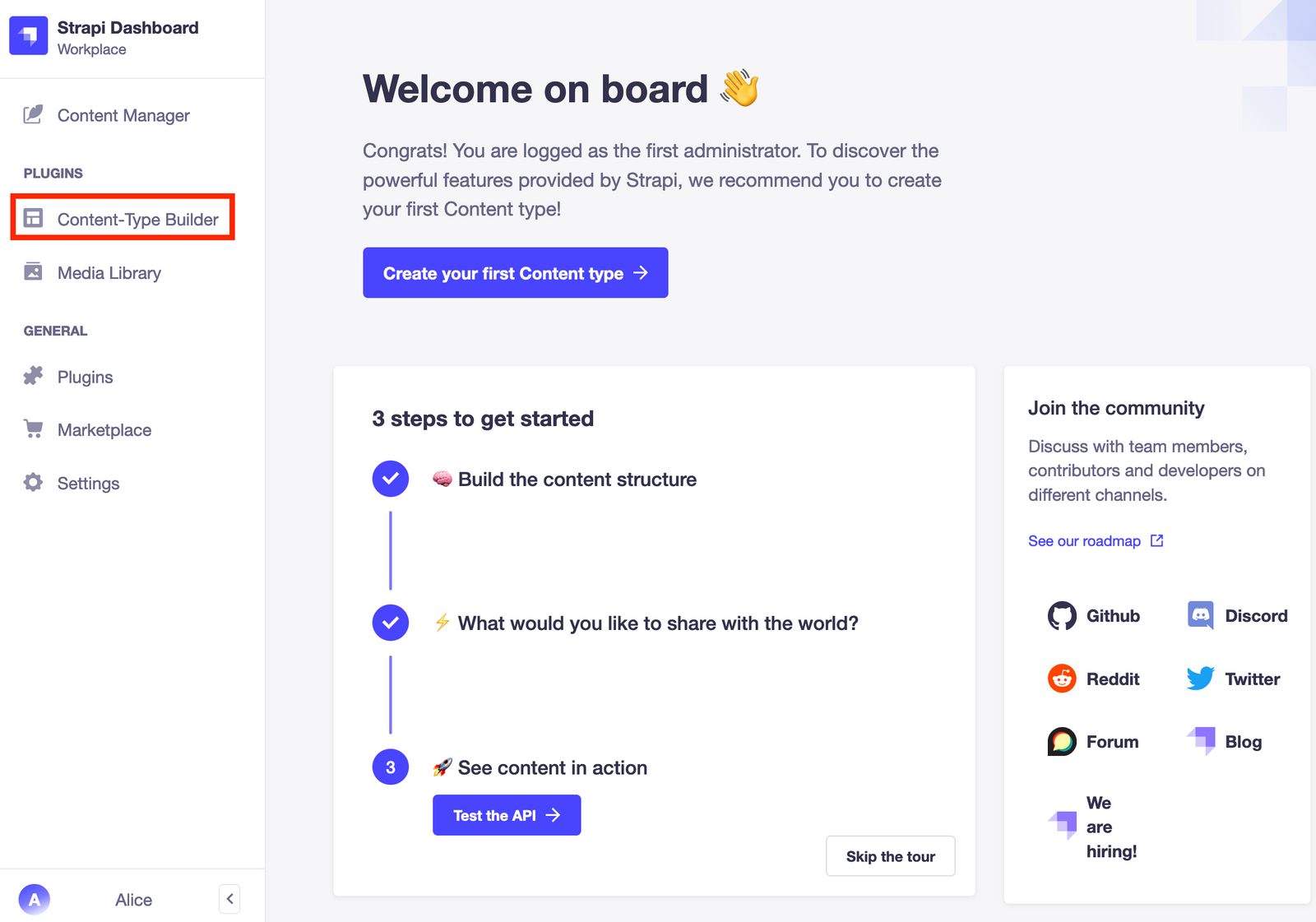Open Settings via the gear icon
Screen dimensions: 1316x922
tap(31, 483)
